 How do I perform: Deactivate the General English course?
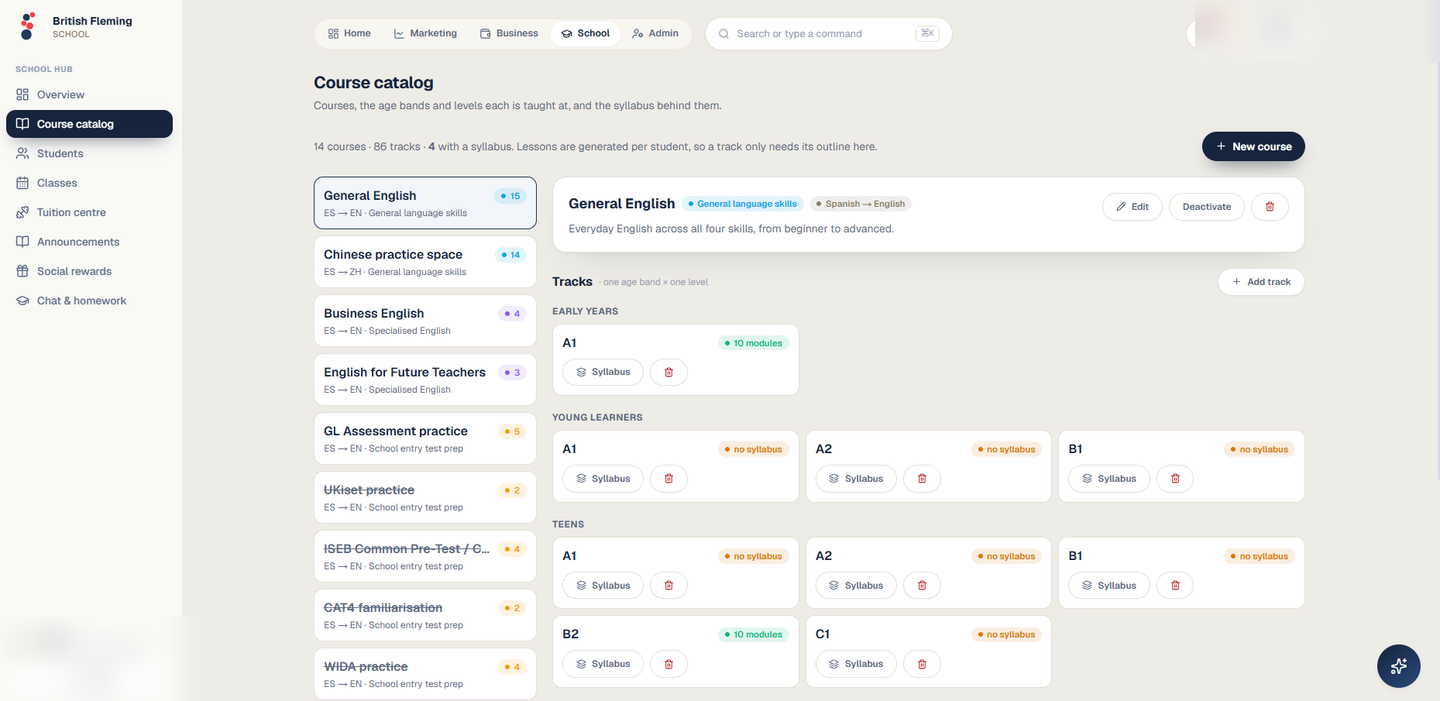click(1207, 206)
